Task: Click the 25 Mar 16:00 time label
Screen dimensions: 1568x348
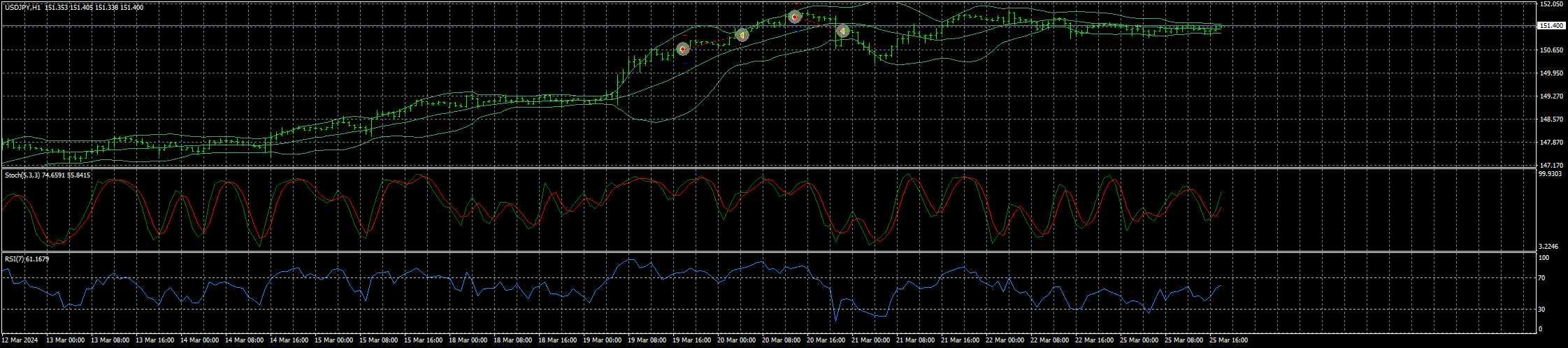Action: (x=1228, y=340)
